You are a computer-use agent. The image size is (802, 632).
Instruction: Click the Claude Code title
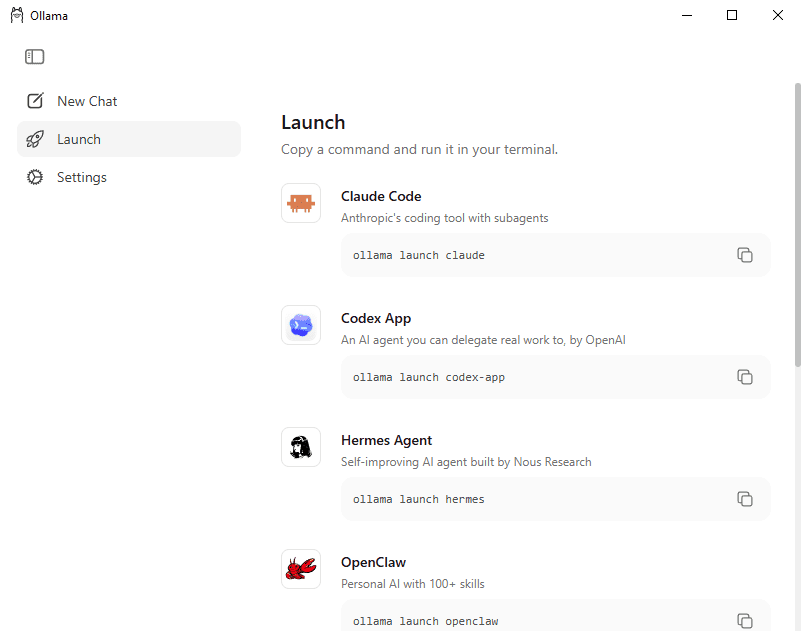click(381, 196)
